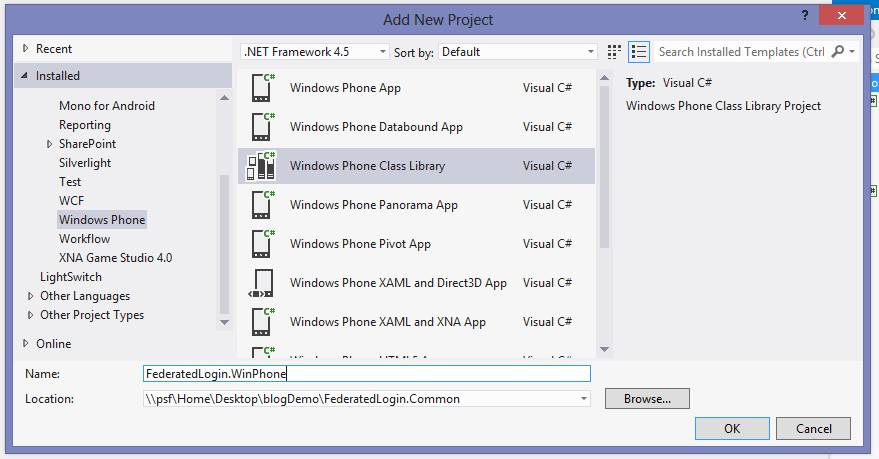The image size is (879, 459).
Task: Expand the SharePoint node
Action: click(x=49, y=144)
